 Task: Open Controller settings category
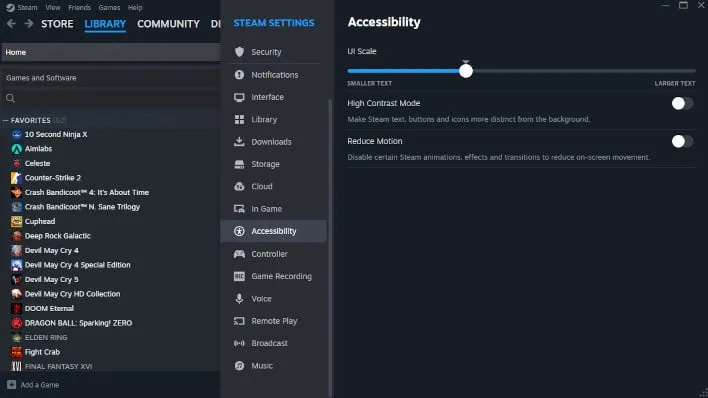[274, 254]
